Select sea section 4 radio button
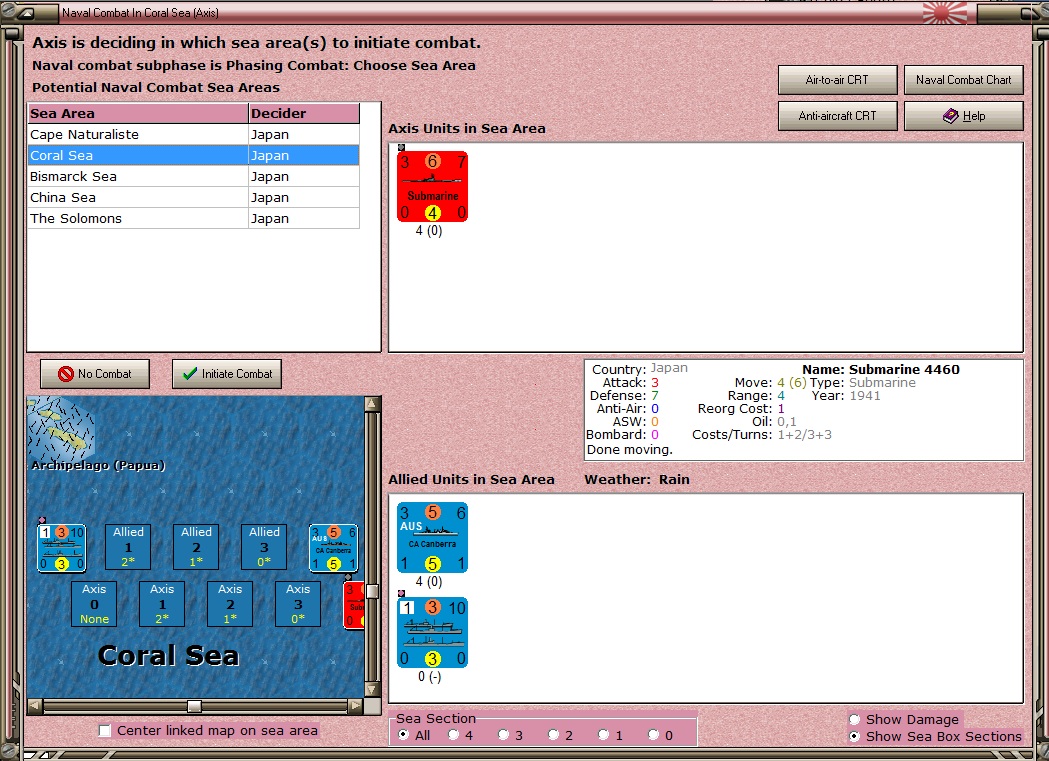The height and width of the screenshot is (761, 1049). [x=454, y=735]
